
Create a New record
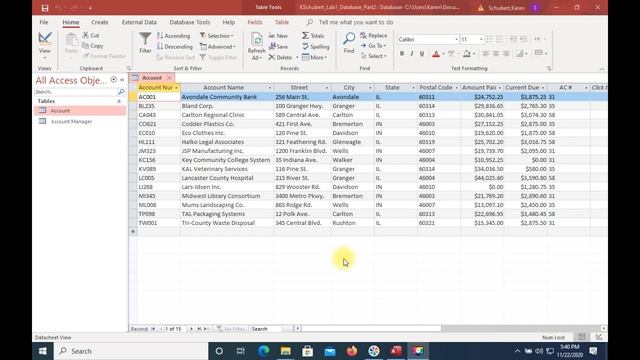[x=278, y=36]
